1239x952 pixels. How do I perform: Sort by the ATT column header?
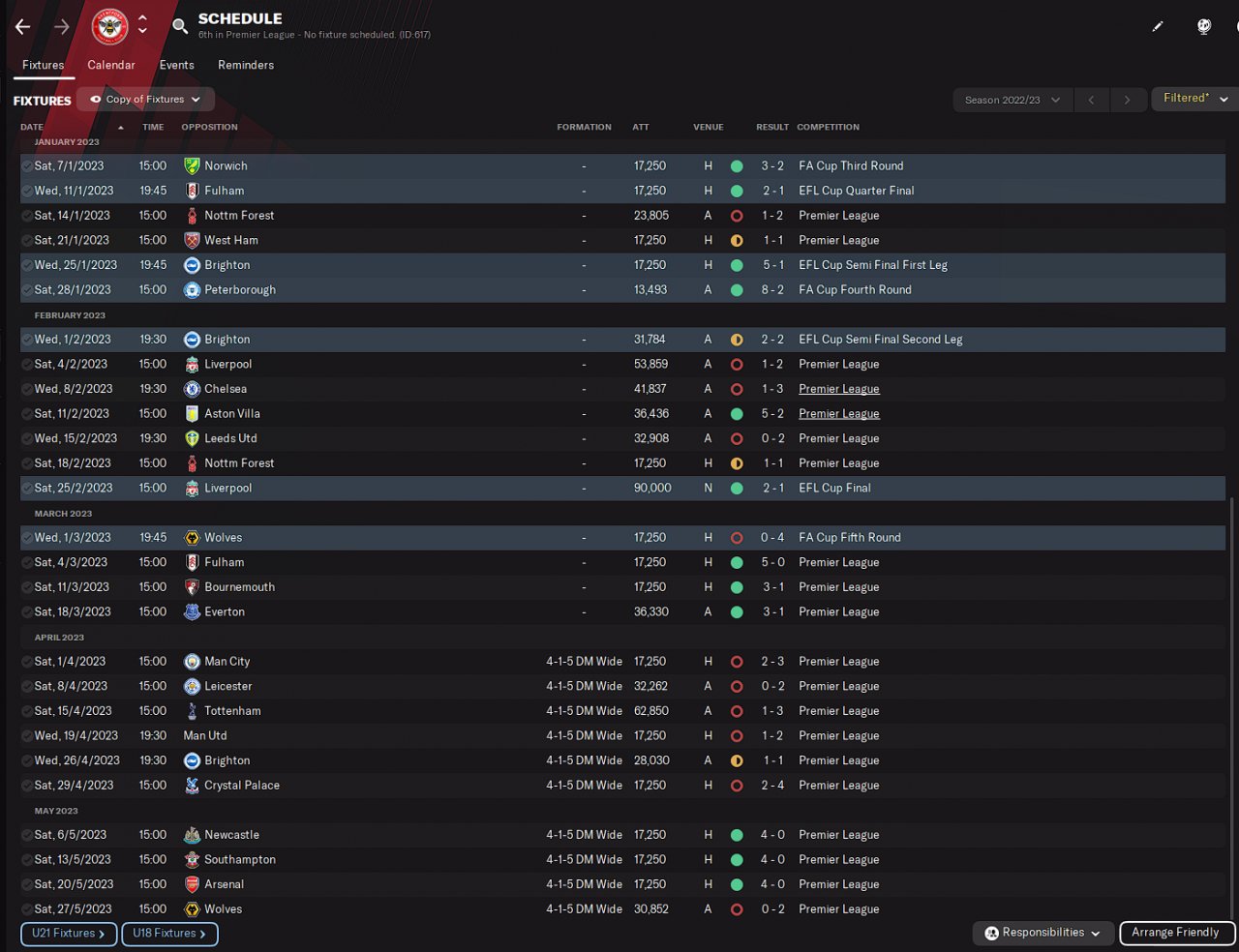click(x=641, y=128)
